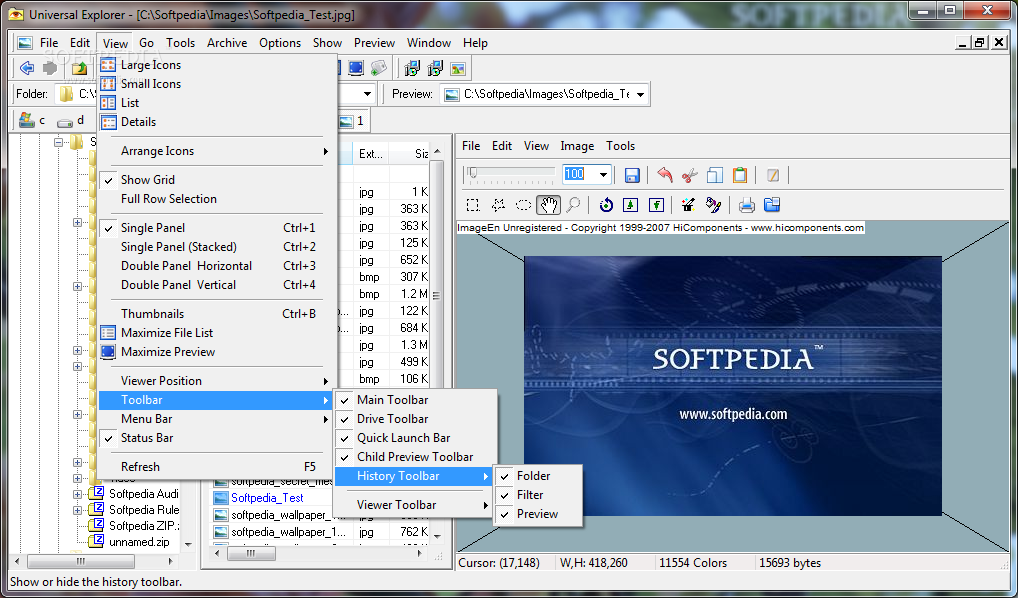Open the Archive menu
1018x598 pixels.
[x=227, y=43]
